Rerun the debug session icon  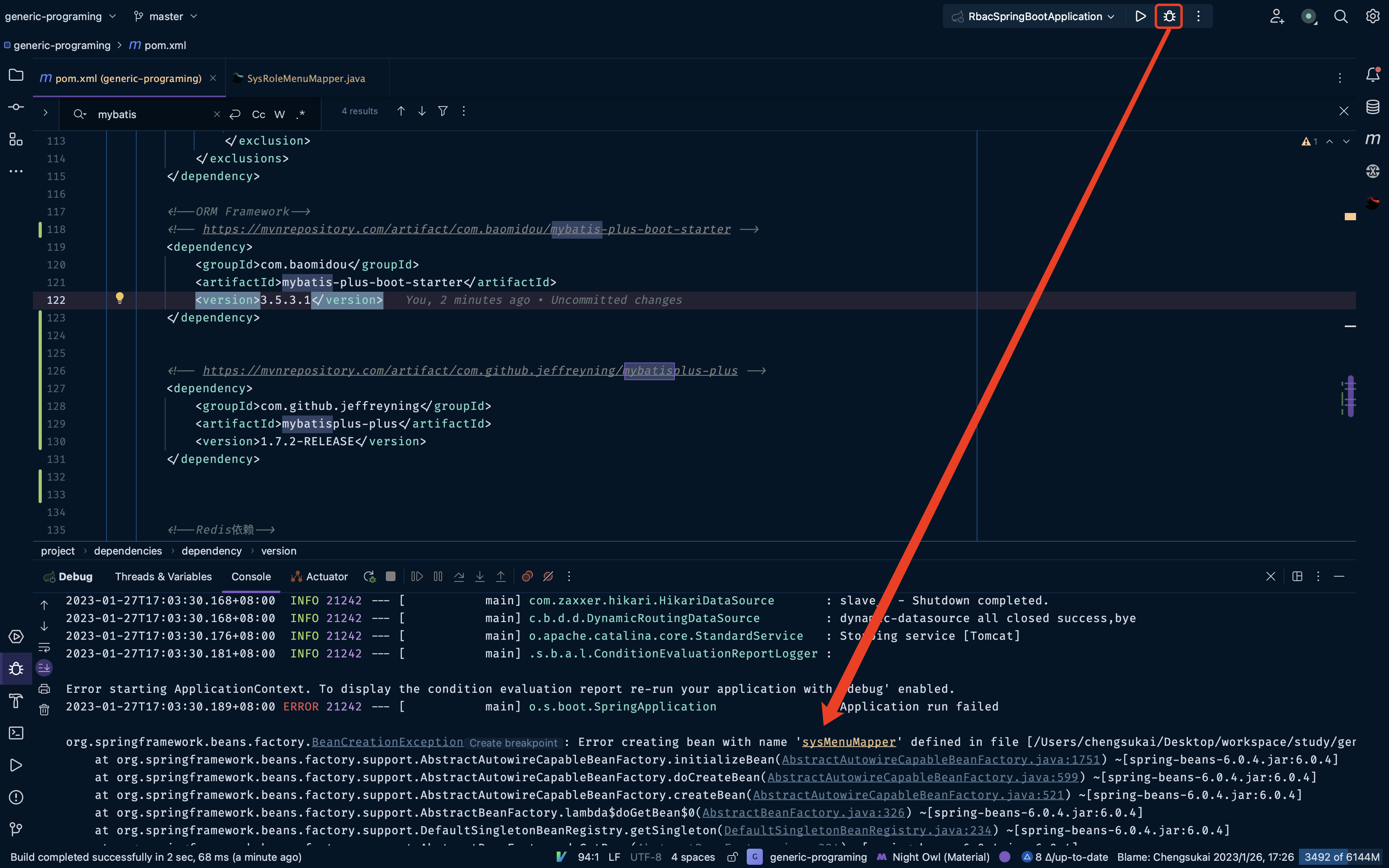tap(370, 576)
